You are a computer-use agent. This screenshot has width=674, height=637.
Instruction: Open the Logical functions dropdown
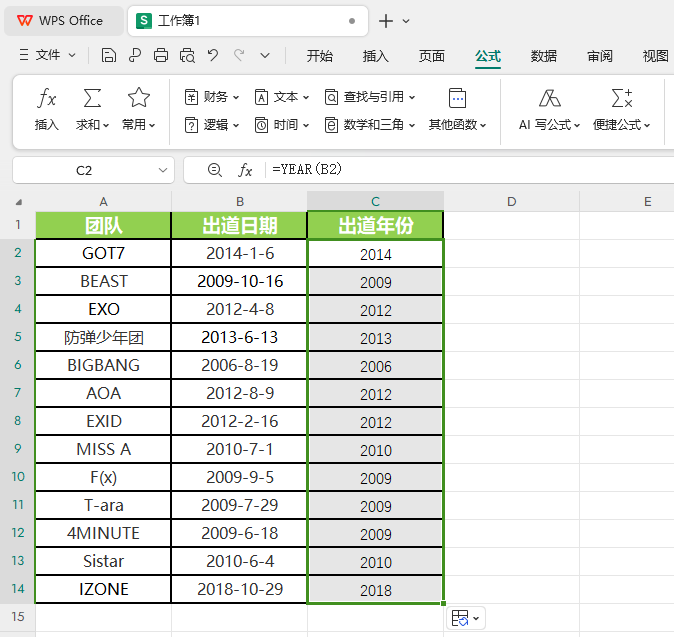(211, 125)
